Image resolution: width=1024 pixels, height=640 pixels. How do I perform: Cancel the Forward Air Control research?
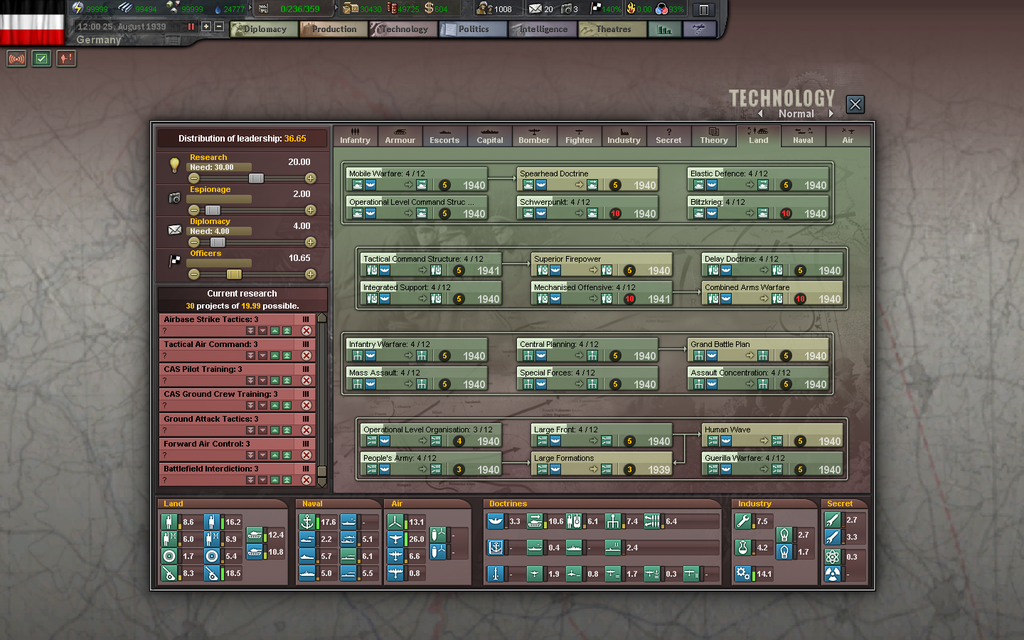point(306,455)
